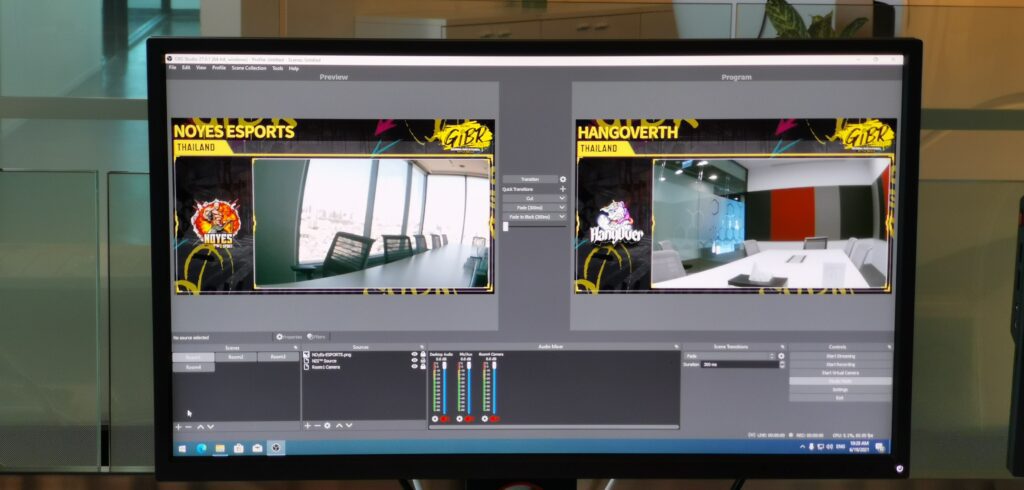
Task: Open Help menu
Action: coord(294,68)
